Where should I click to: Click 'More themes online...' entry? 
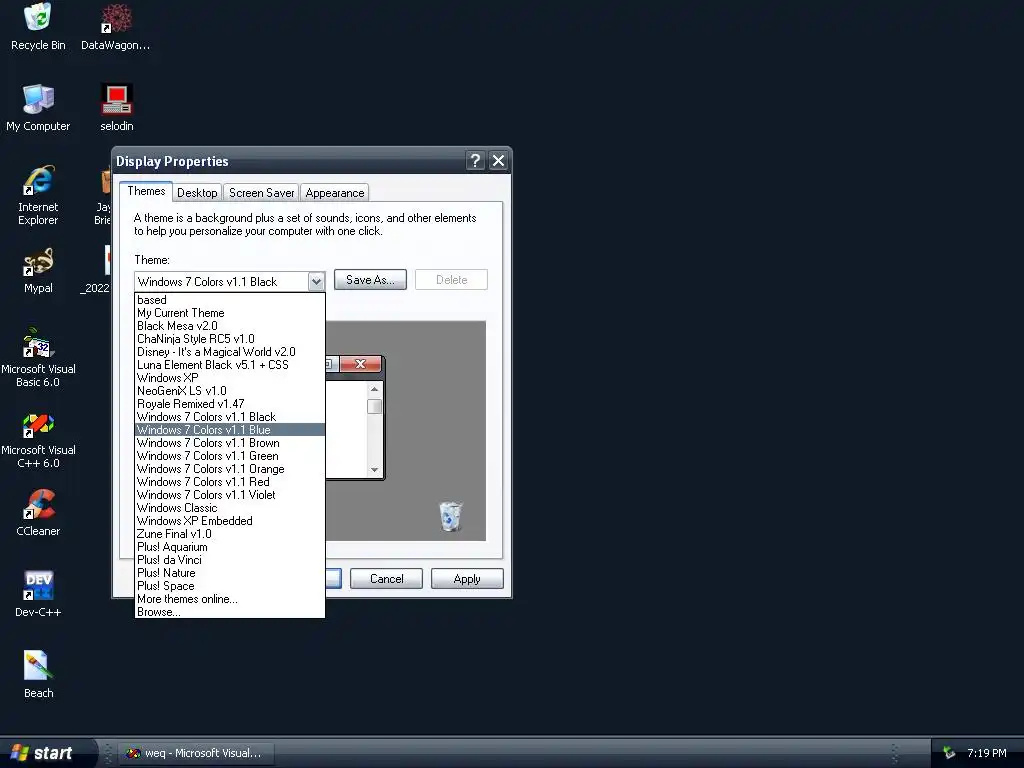pos(230,599)
